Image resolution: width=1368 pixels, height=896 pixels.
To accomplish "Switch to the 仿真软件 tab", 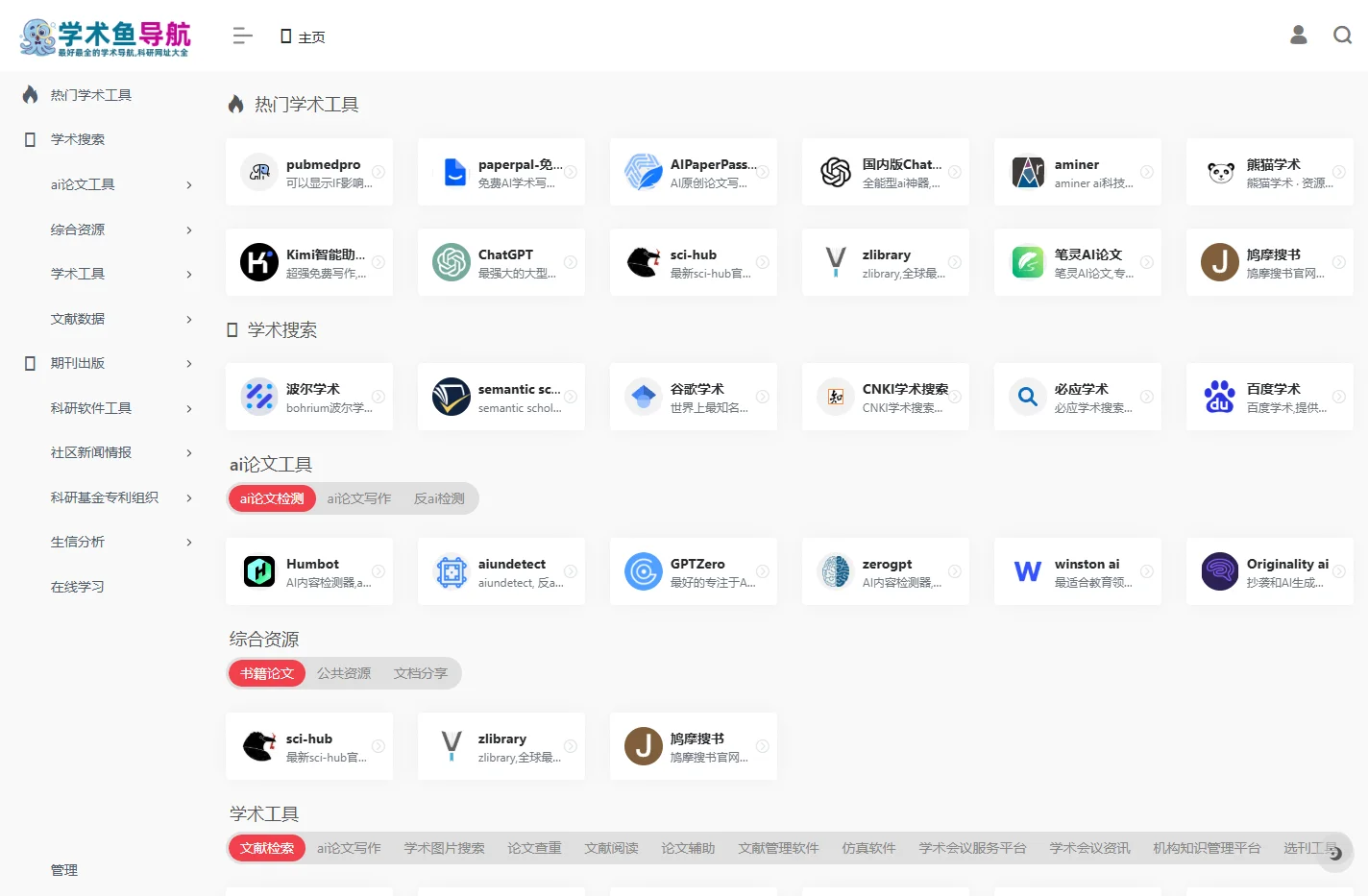I will 868,848.
